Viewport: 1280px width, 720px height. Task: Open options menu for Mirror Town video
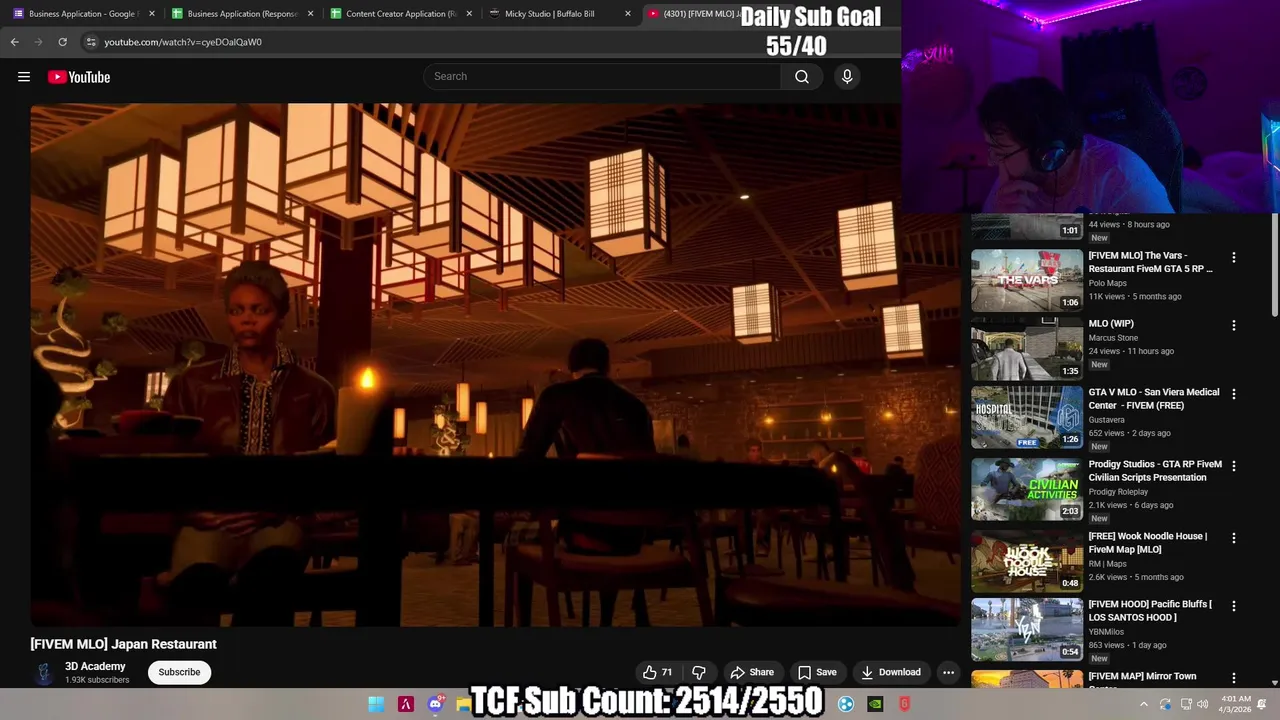coord(1233,678)
